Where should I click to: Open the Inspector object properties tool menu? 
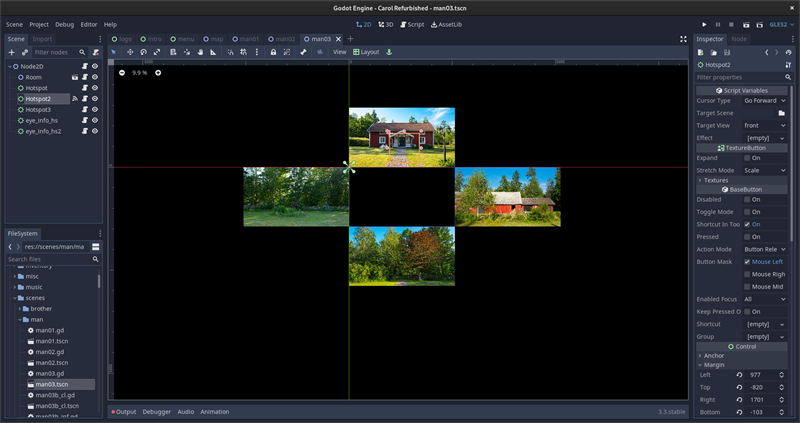click(789, 65)
